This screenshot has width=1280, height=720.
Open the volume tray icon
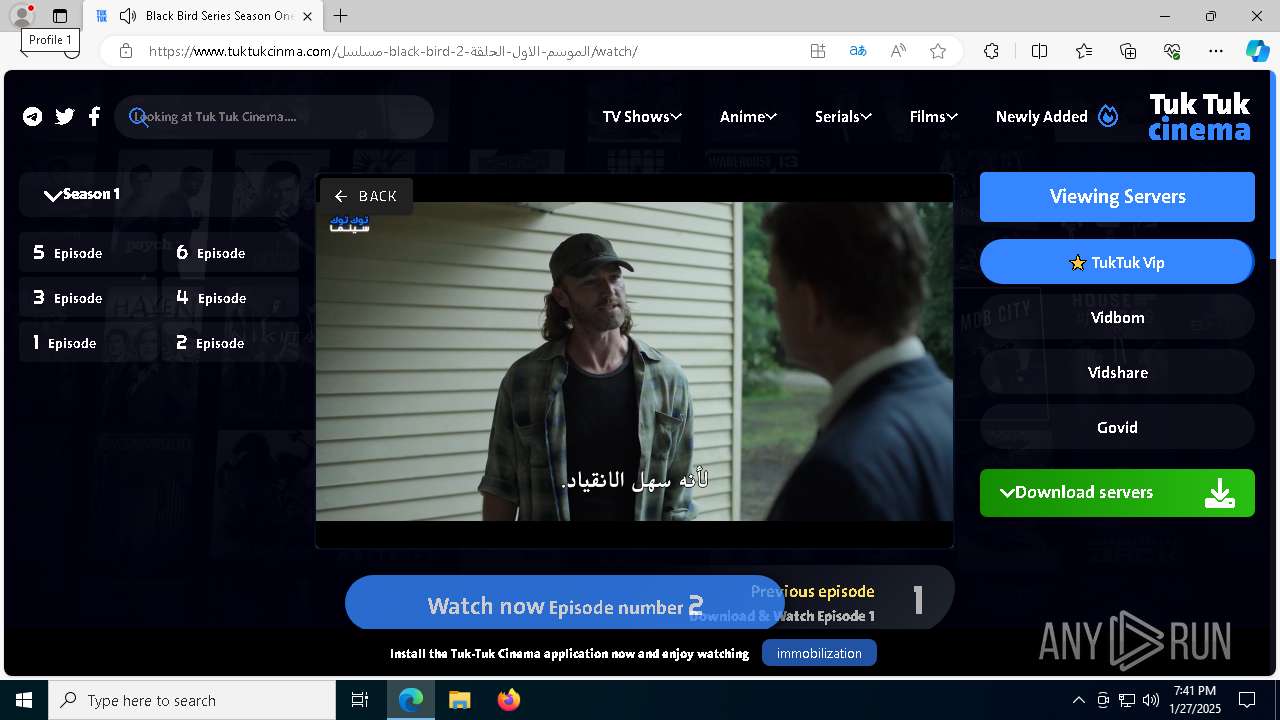1151,700
